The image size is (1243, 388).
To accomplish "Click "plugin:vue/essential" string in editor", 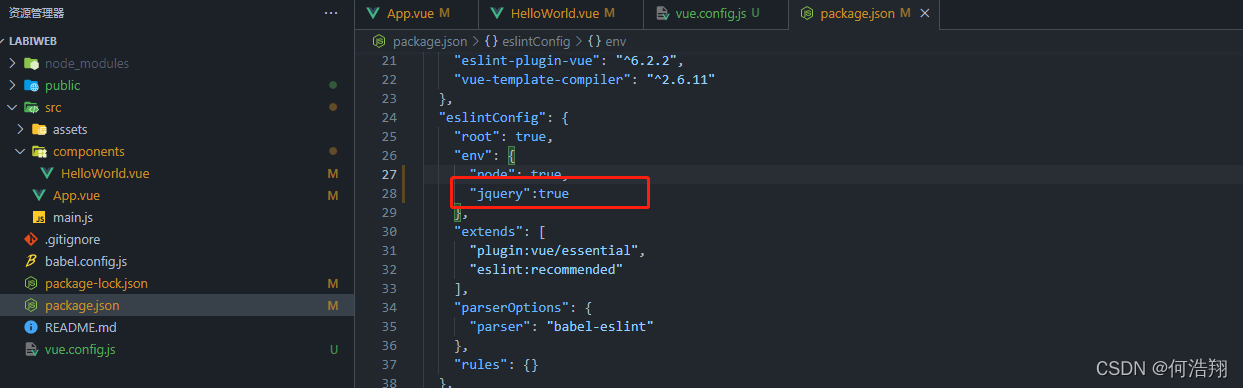I will (x=557, y=250).
